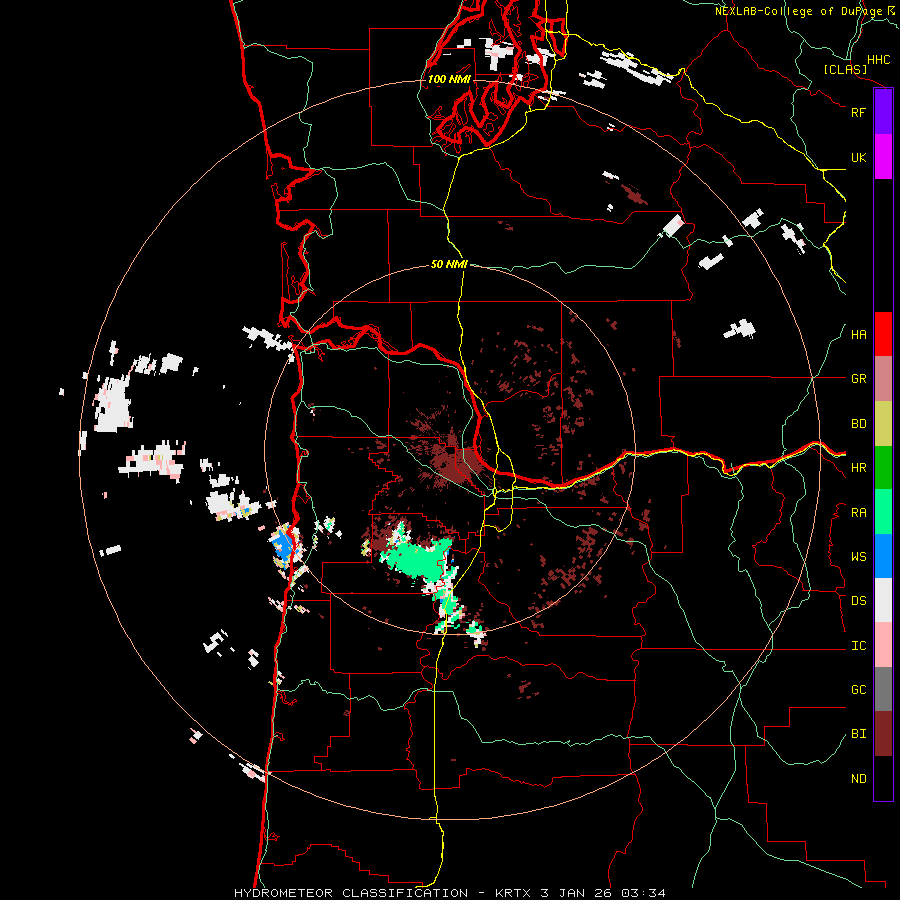Click the WS legend label
This screenshot has width=900, height=900.
[858, 557]
